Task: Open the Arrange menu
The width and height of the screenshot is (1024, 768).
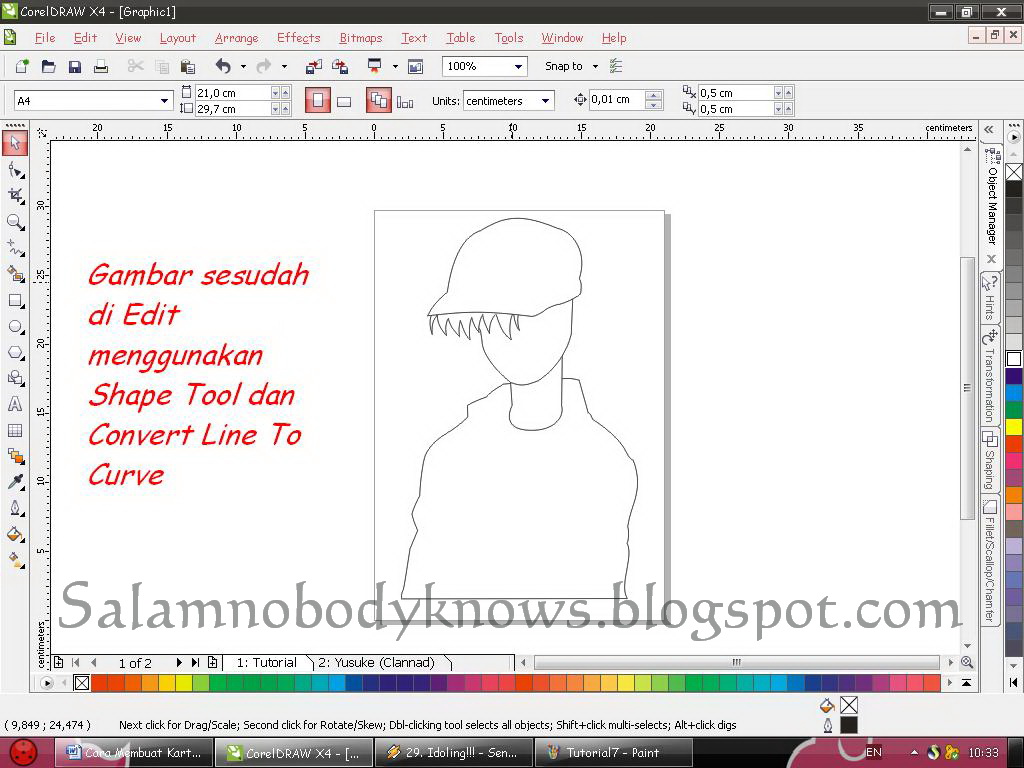Action: pyautogui.click(x=236, y=38)
